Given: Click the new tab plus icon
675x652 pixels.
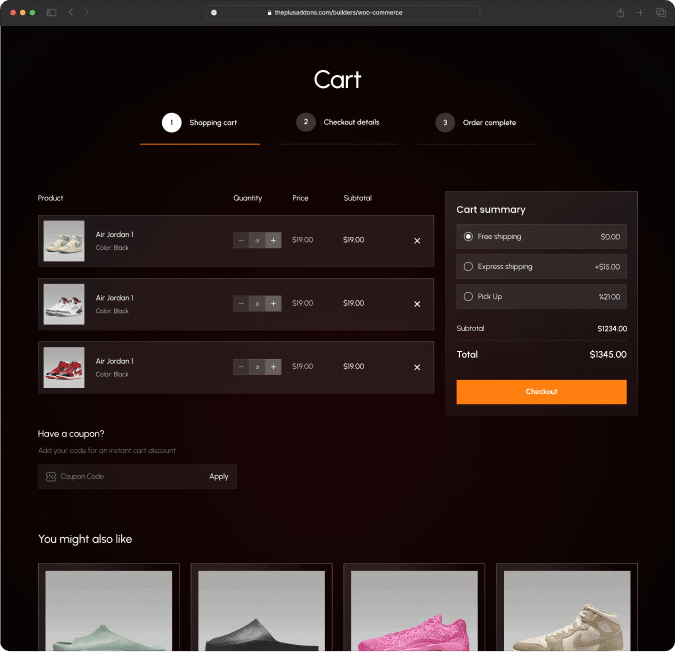Looking at the screenshot, I should tap(640, 12).
